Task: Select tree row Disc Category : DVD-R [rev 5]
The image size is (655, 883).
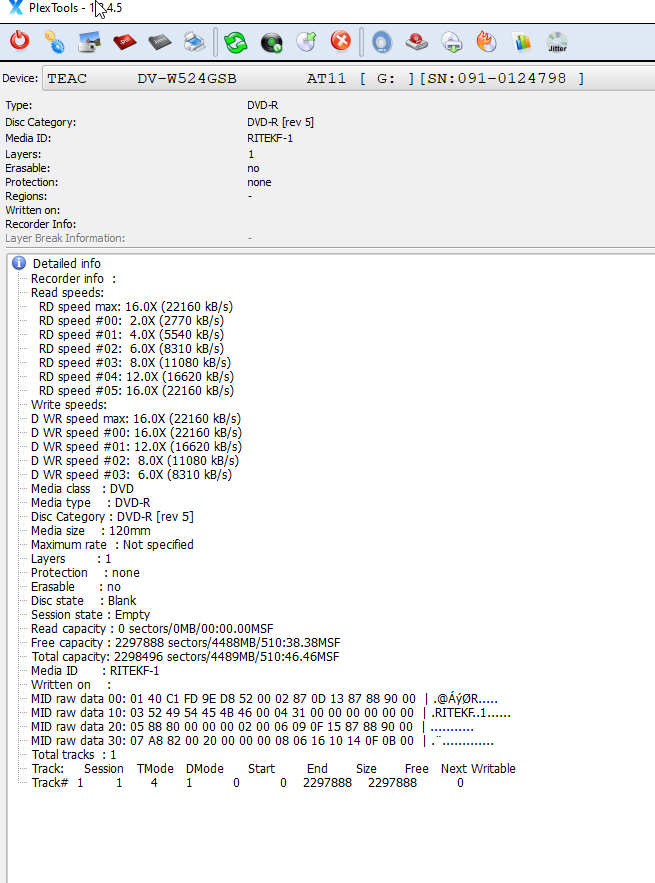Action: [x=112, y=517]
